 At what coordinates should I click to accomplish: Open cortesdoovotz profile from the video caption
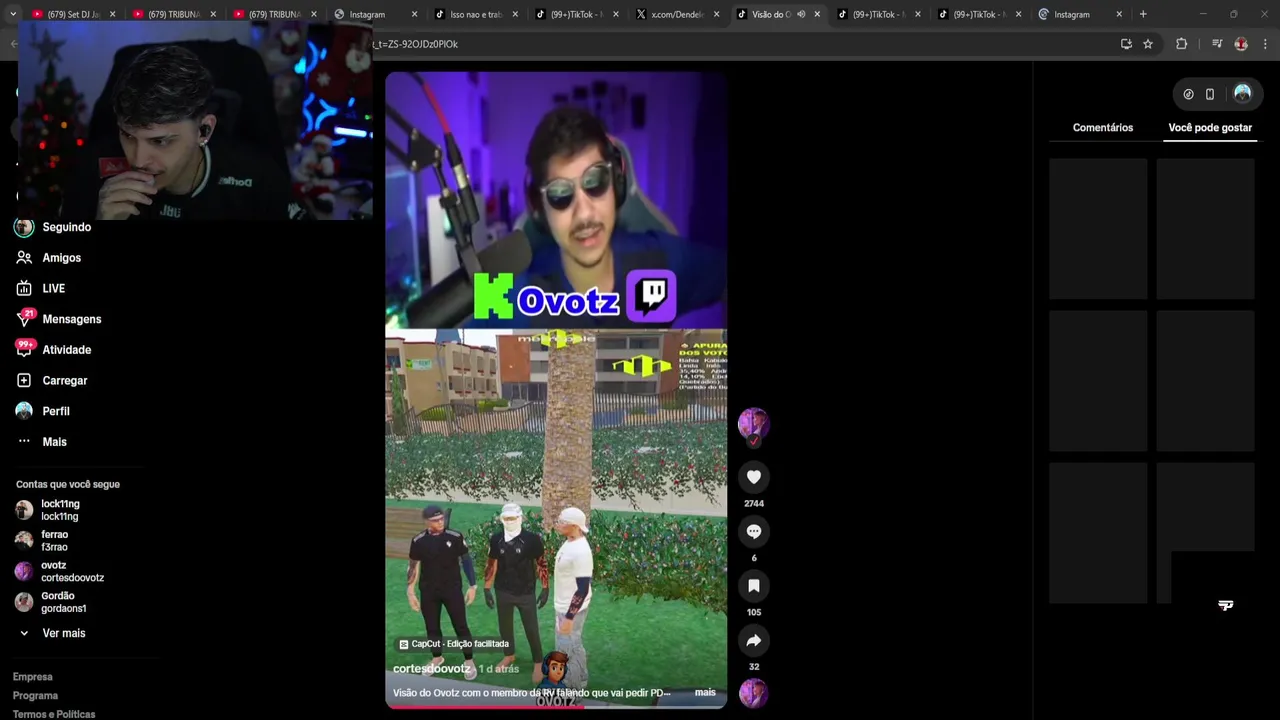432,668
